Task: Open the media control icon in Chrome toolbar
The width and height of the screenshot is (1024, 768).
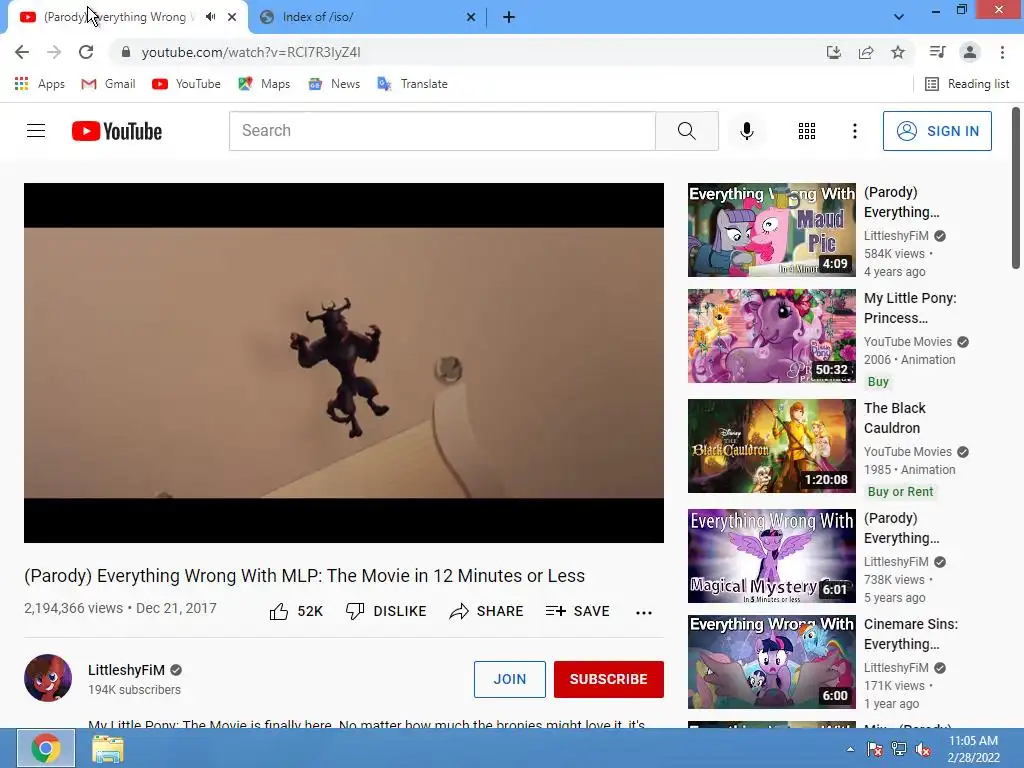Action: click(938, 52)
